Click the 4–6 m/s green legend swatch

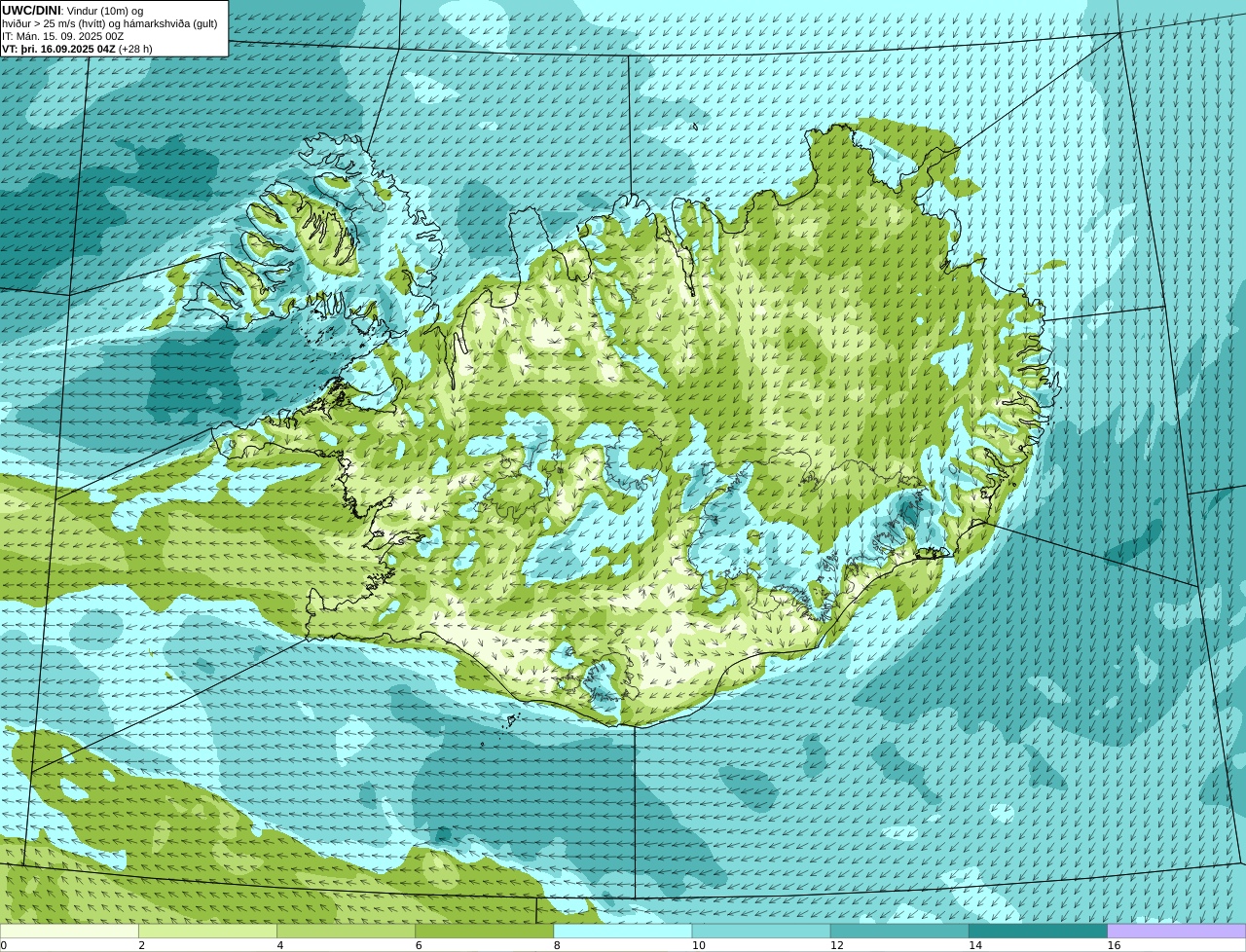point(346,931)
